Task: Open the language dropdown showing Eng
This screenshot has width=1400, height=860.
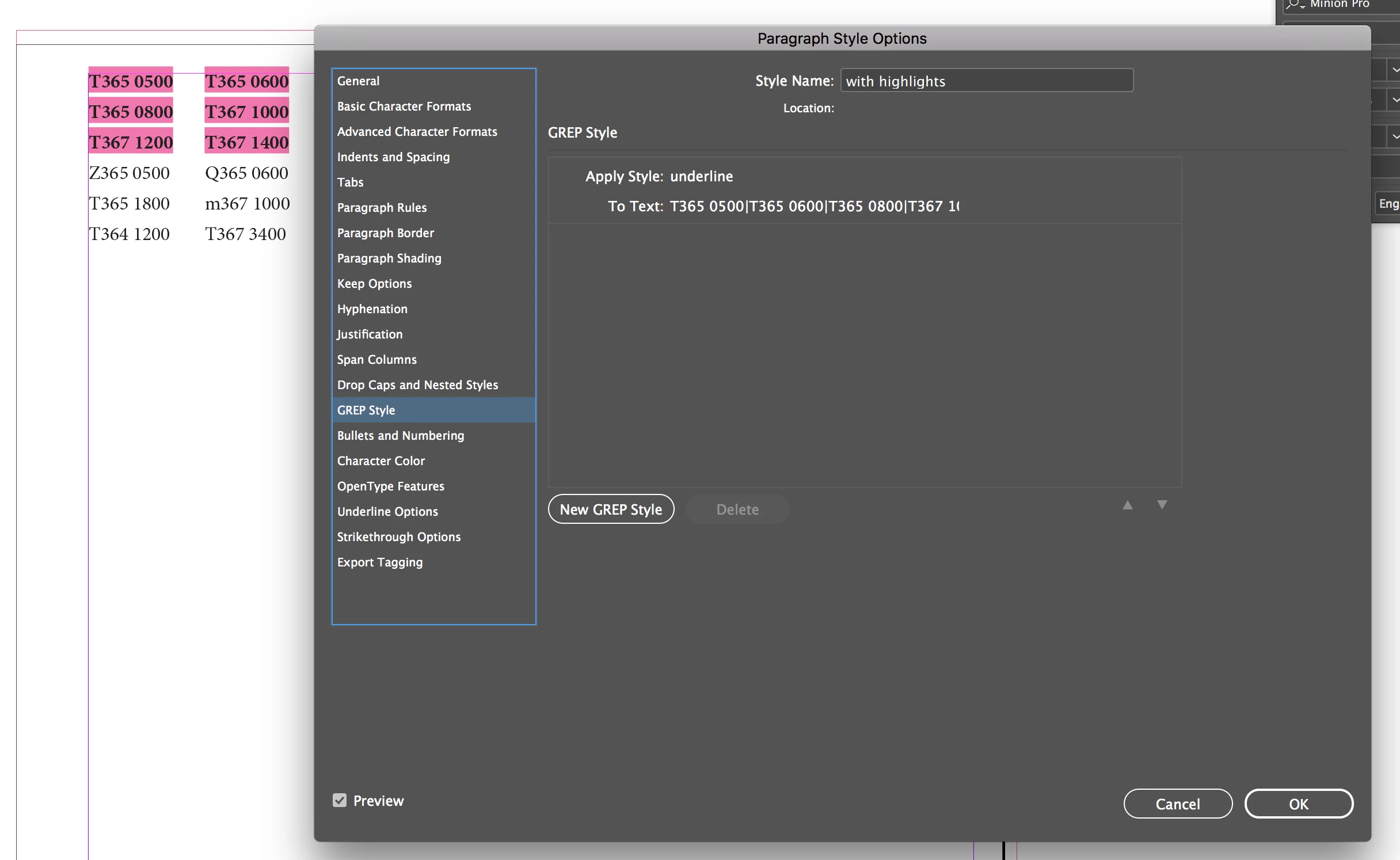Action: (1388, 204)
